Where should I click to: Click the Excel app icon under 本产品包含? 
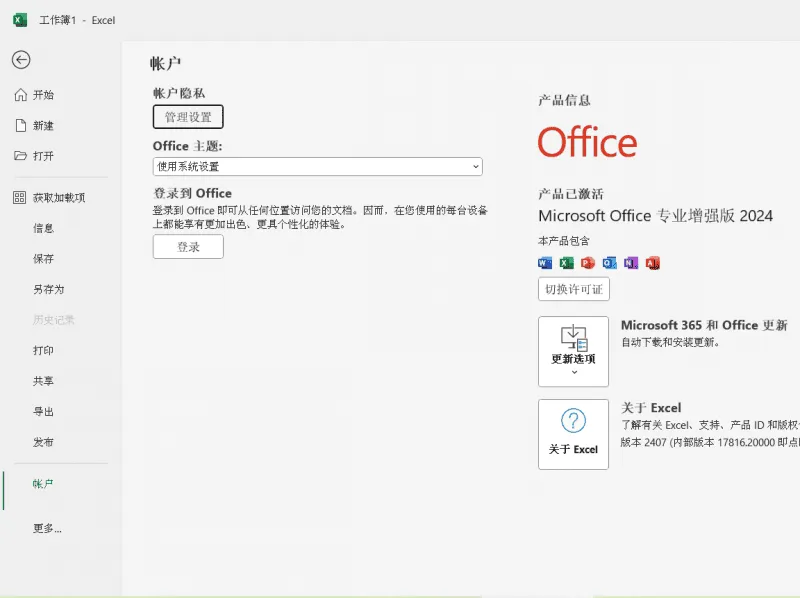(x=566, y=263)
